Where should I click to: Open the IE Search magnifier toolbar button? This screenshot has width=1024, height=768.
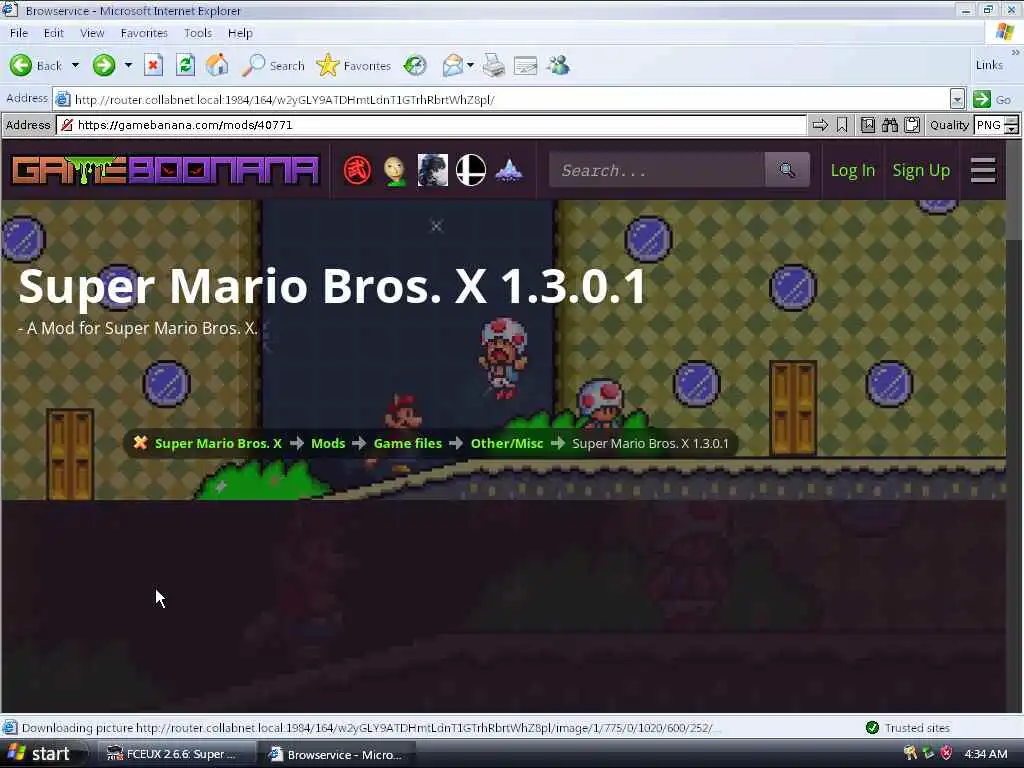click(273, 65)
